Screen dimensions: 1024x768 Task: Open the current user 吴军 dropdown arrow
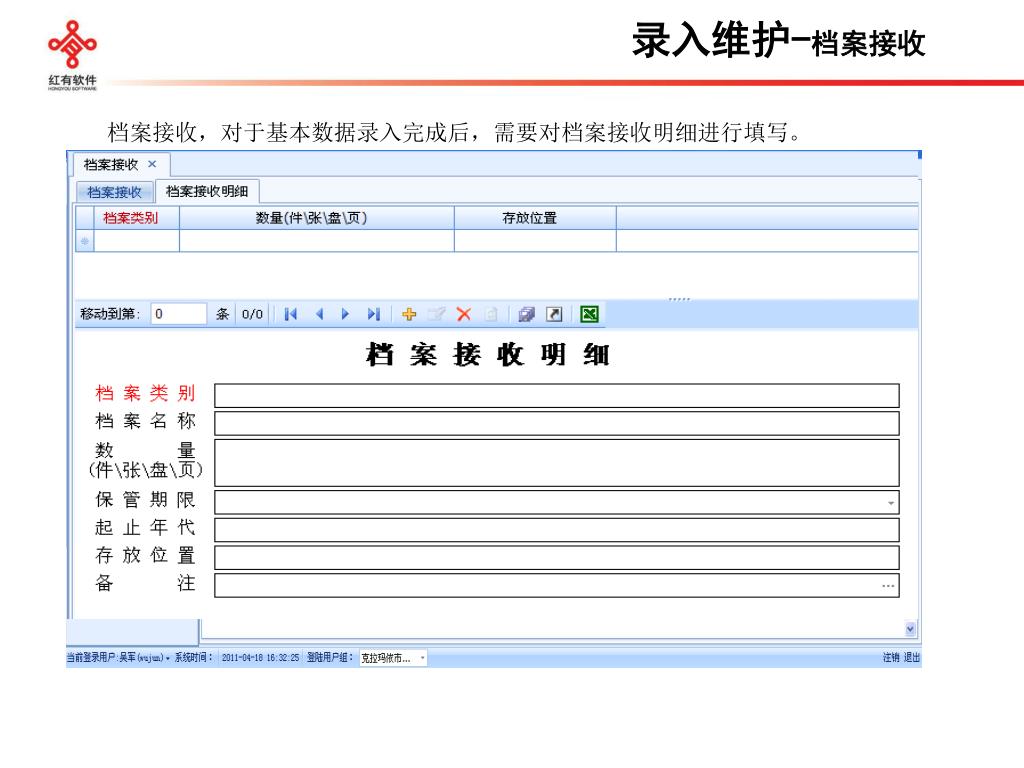[x=168, y=658]
